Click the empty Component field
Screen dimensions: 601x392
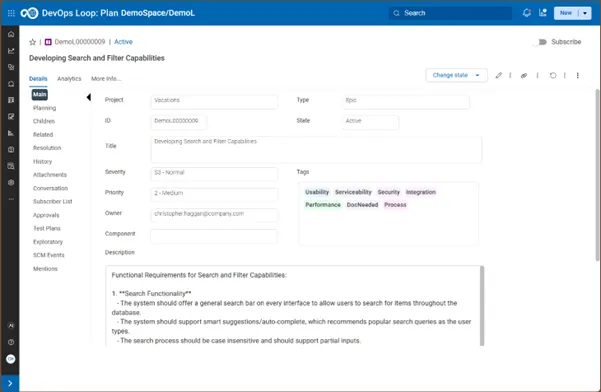pos(214,236)
